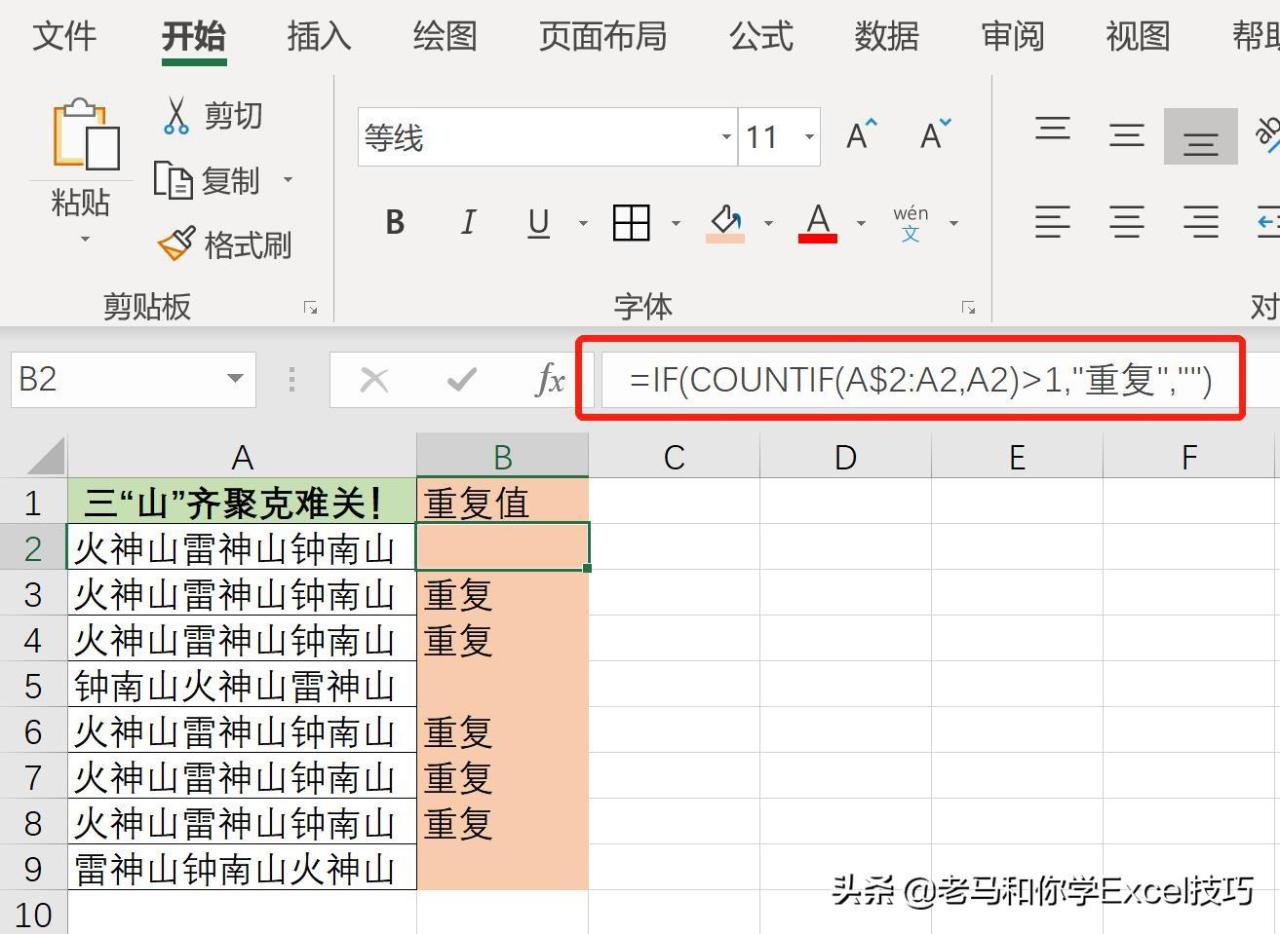Select the 开始 tab
1280x934 pixels.
pyautogui.click(x=194, y=37)
